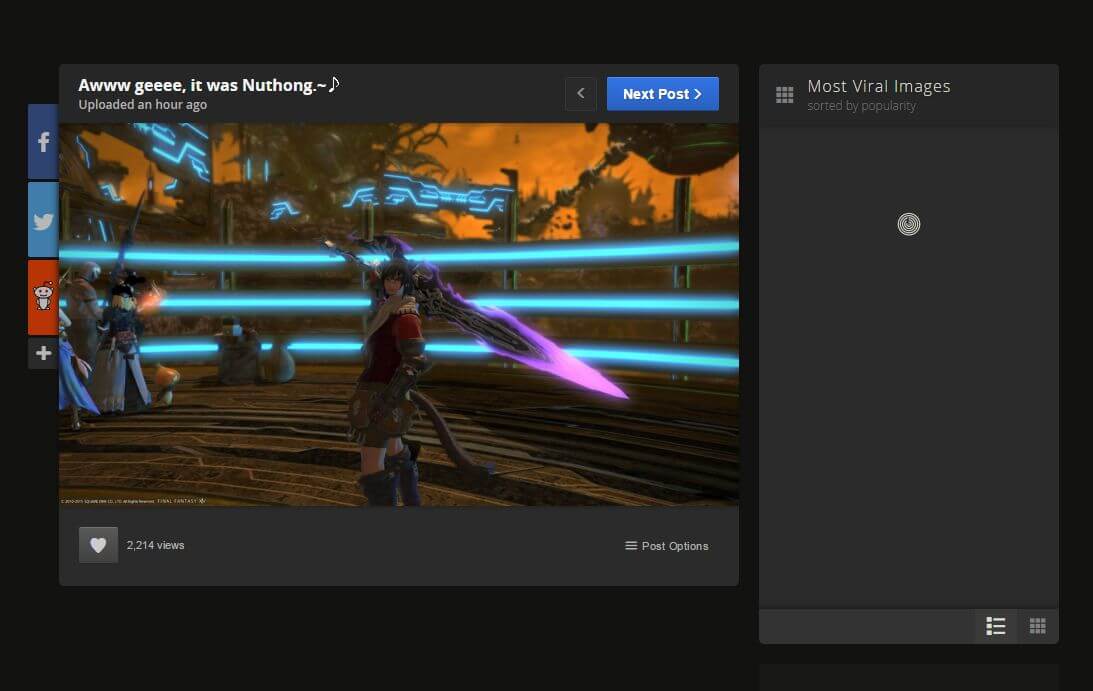Click the loading spinner in the sidebar

[908, 224]
